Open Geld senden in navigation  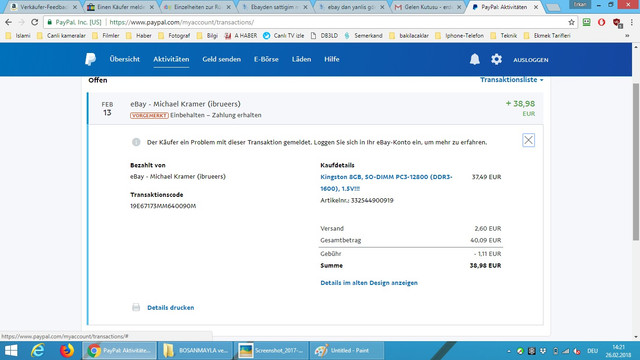221,59
